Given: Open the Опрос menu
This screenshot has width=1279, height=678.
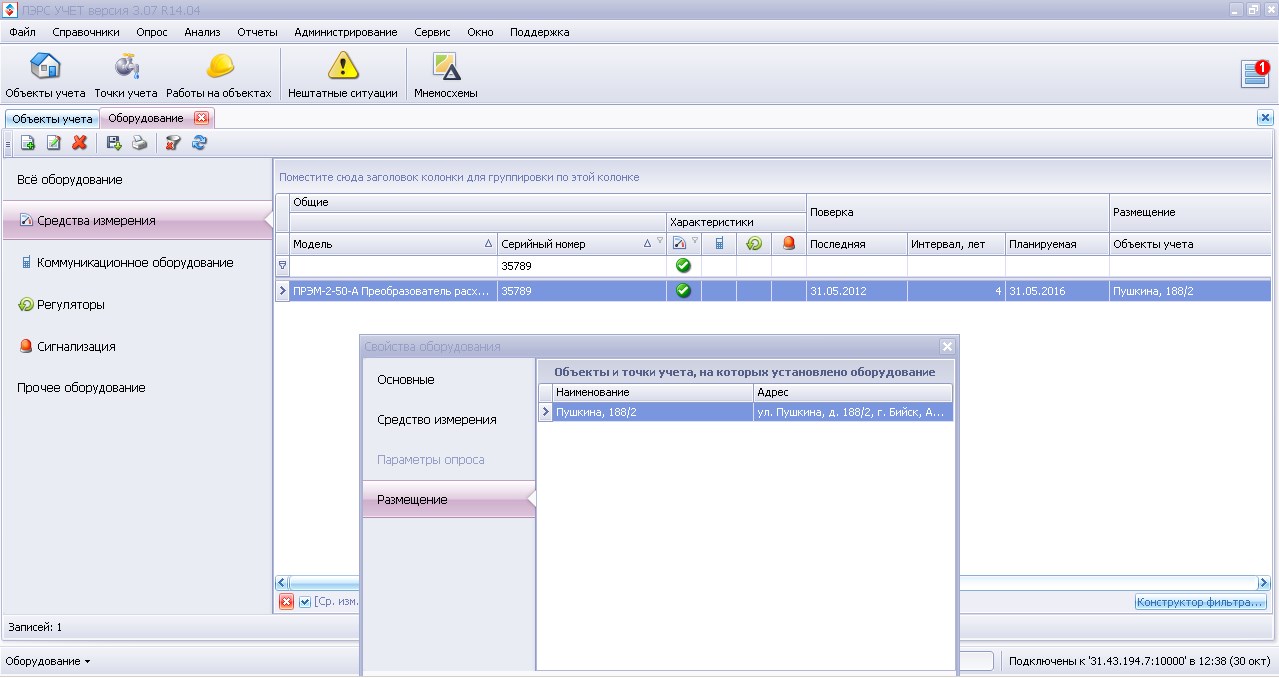Looking at the screenshot, I should (152, 32).
